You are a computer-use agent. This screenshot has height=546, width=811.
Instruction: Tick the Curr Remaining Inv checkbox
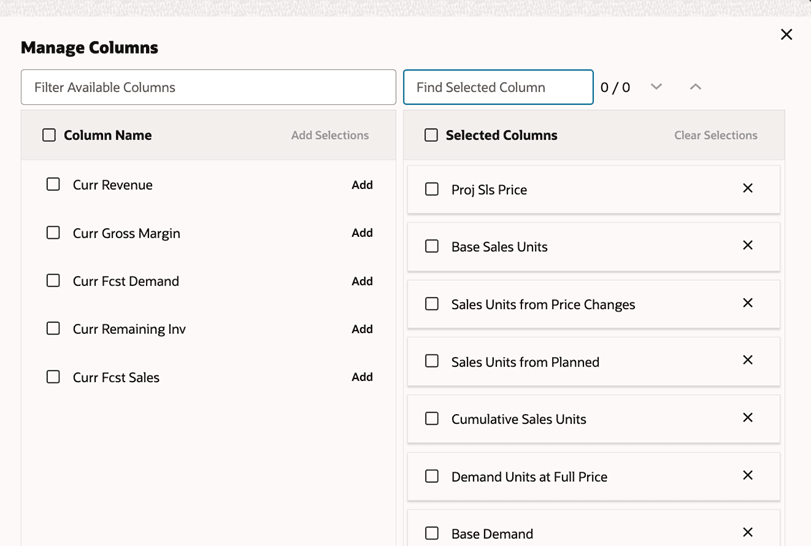coord(53,329)
